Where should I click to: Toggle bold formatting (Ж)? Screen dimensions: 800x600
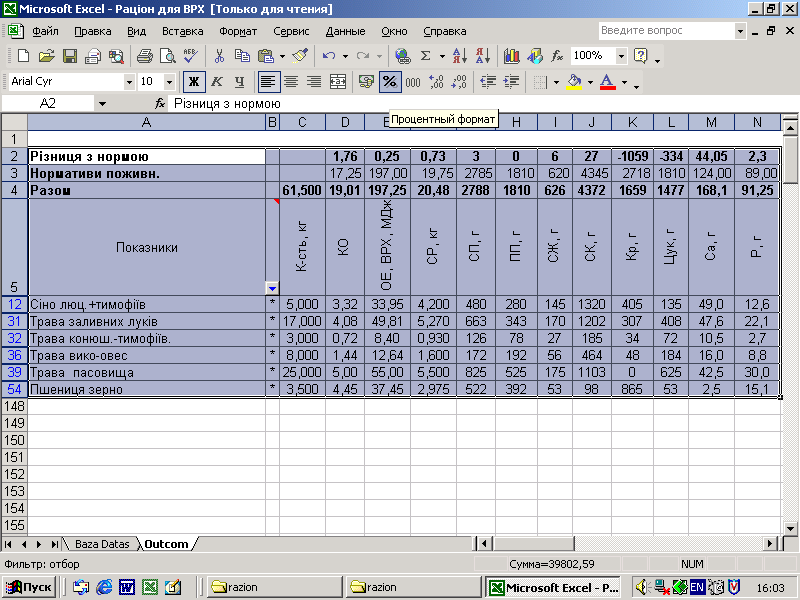pyautogui.click(x=193, y=81)
